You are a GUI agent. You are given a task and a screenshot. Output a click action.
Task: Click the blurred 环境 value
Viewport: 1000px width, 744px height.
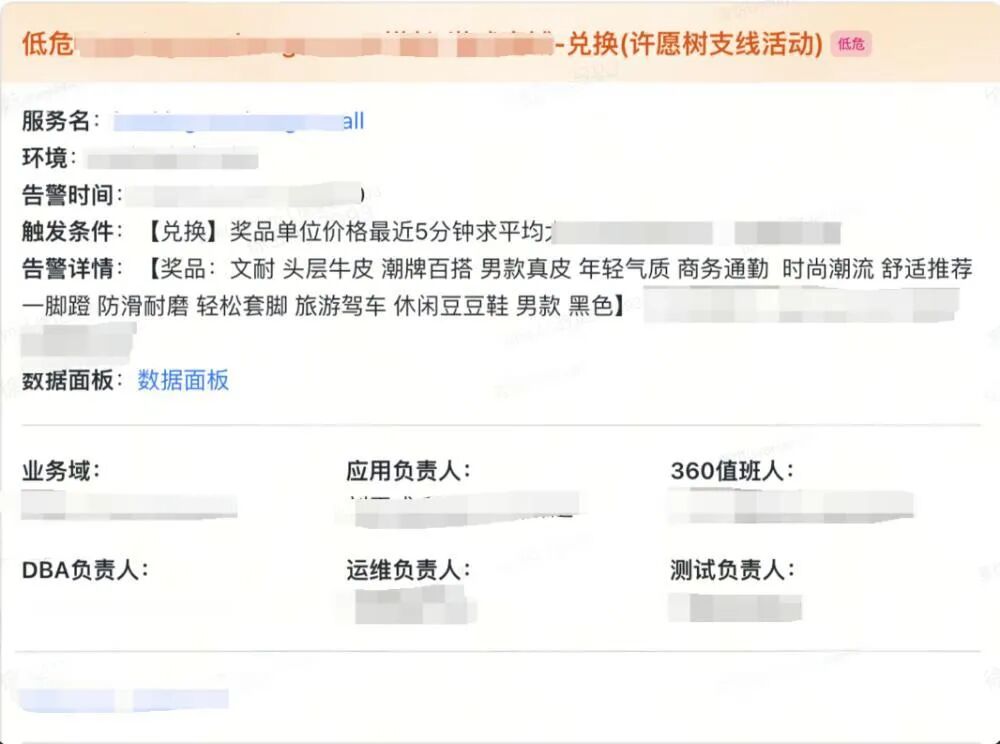pos(172,158)
